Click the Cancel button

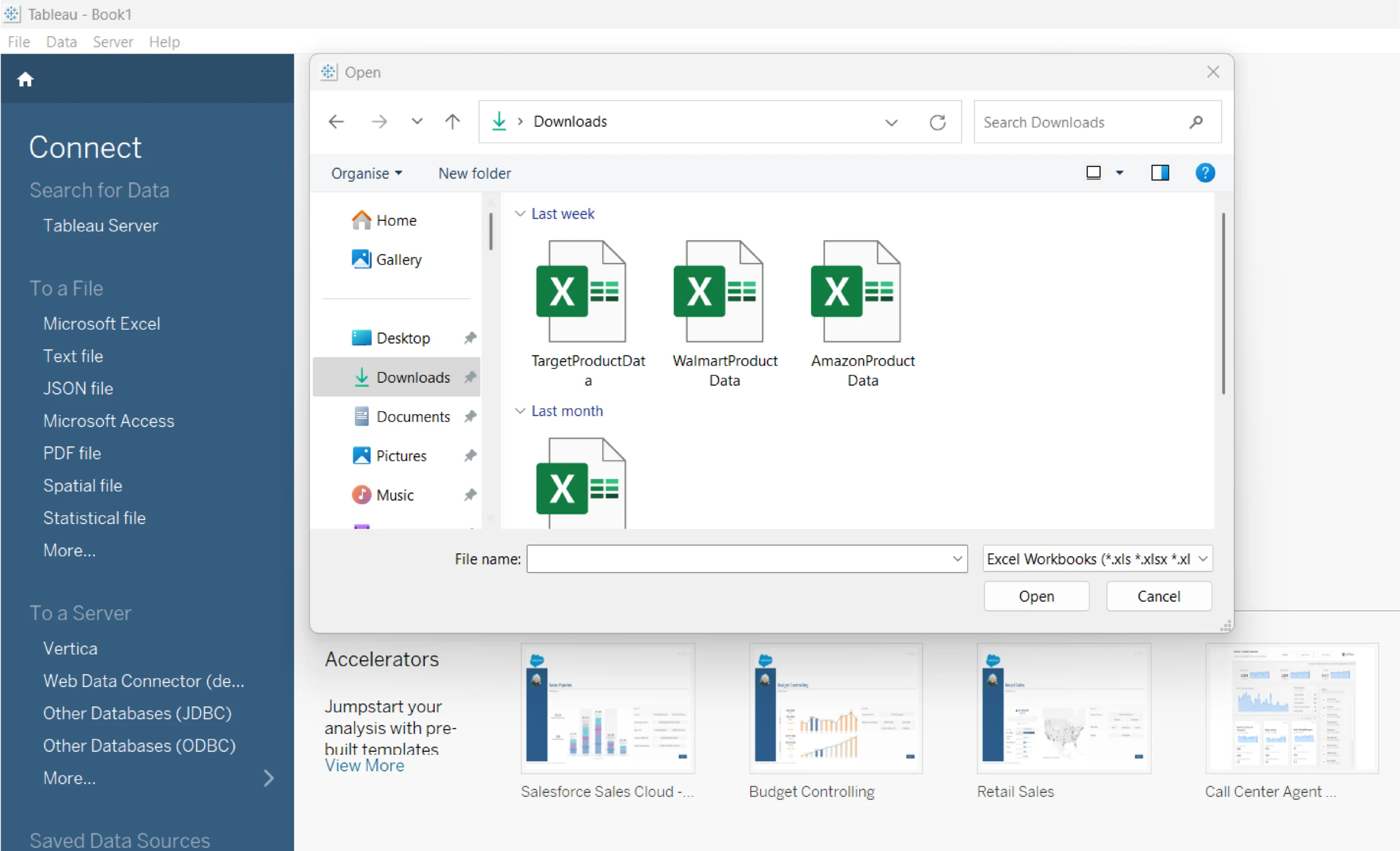tap(1159, 597)
